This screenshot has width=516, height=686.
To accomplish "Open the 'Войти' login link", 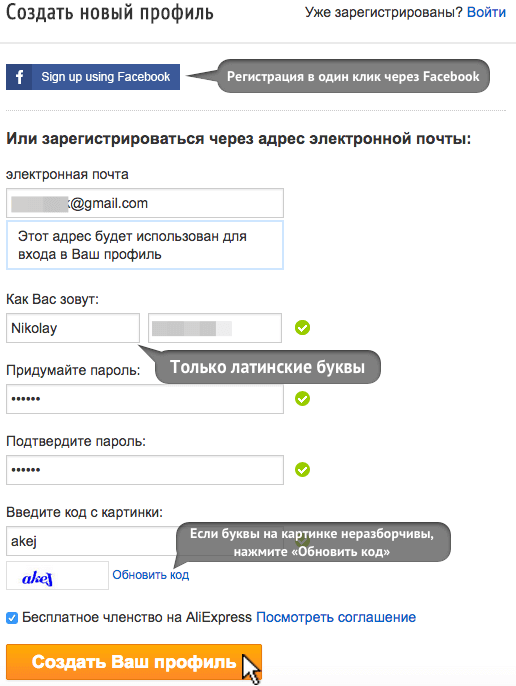I will [486, 12].
